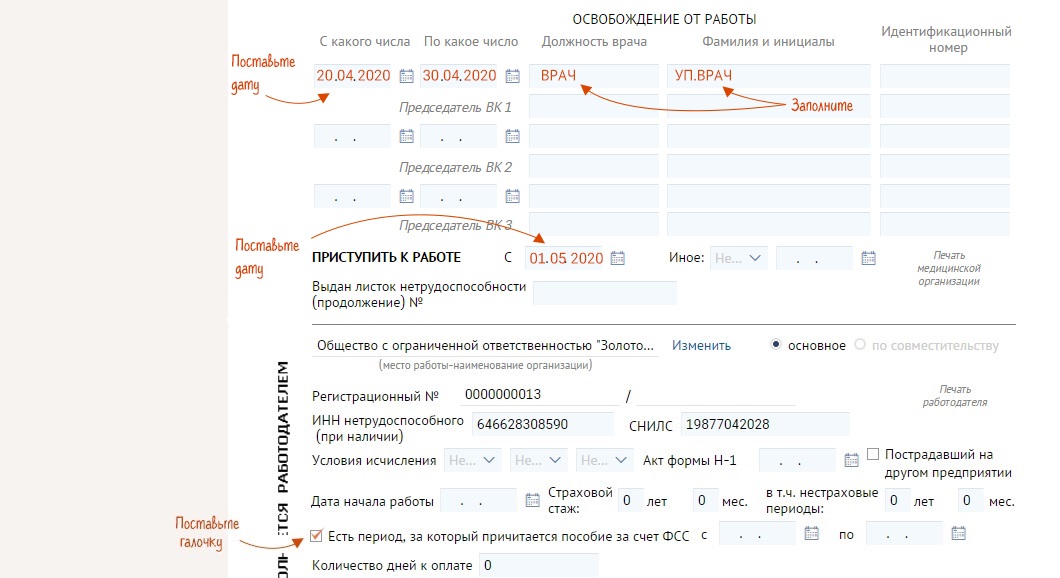
Task: Open calendar for 'По какое число' date 30.04.2020
Action: coord(513,76)
